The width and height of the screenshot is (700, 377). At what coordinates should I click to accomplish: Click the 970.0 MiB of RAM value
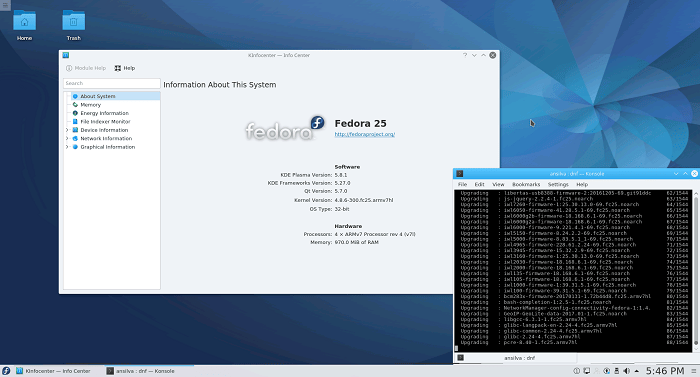[356, 242]
